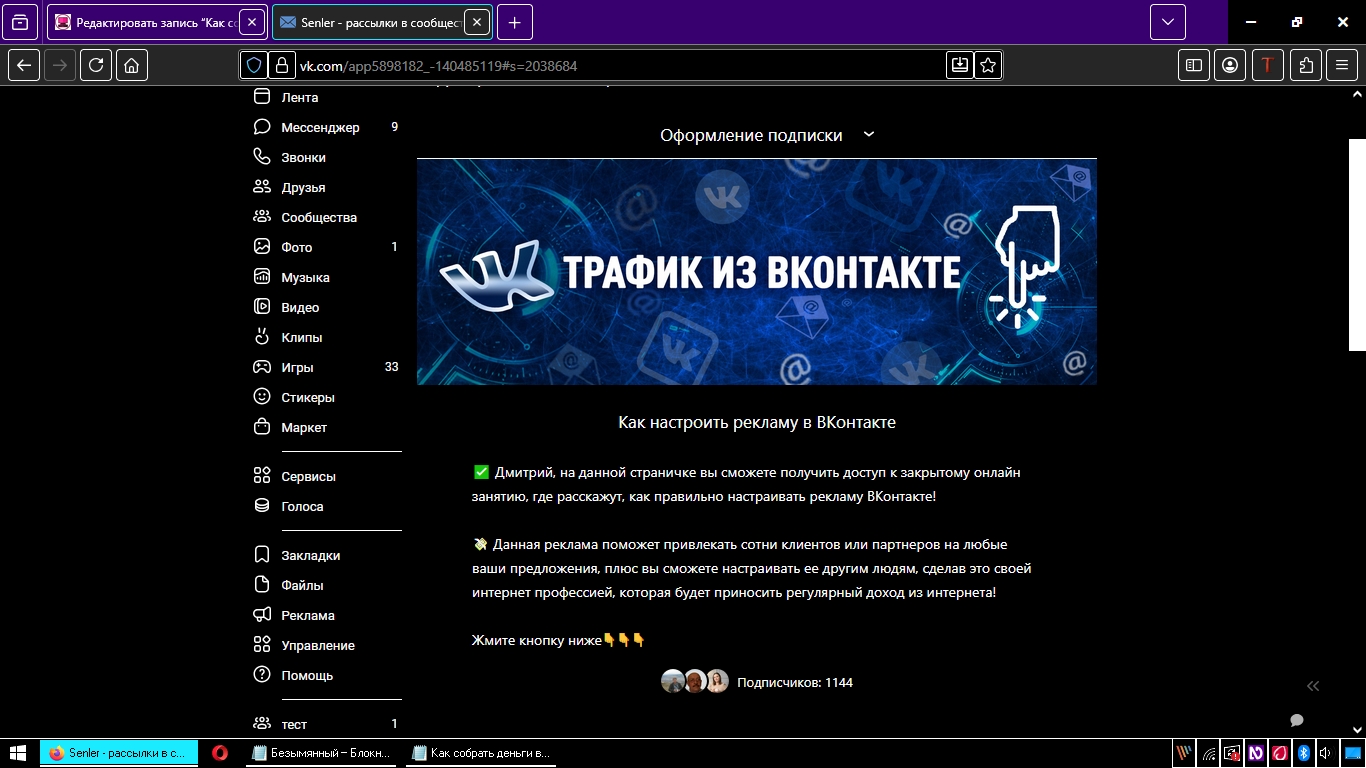Open the Музыка section
1366x768 pixels.
point(305,277)
